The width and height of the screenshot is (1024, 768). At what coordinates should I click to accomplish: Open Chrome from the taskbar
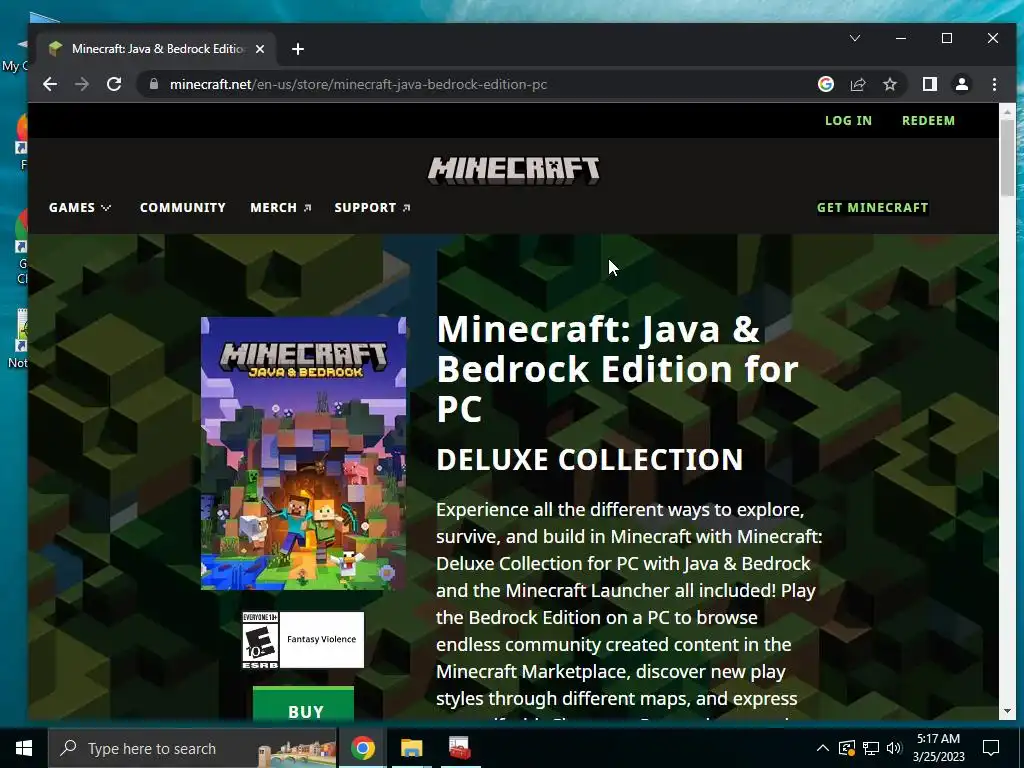(x=362, y=748)
